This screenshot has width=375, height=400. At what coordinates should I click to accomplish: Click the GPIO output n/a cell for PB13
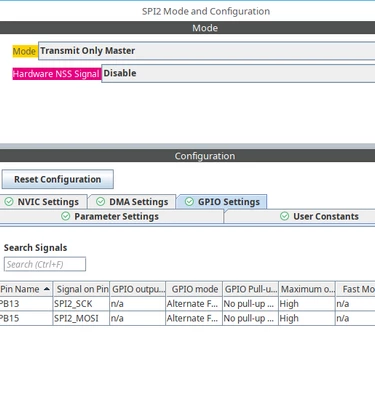138,304
